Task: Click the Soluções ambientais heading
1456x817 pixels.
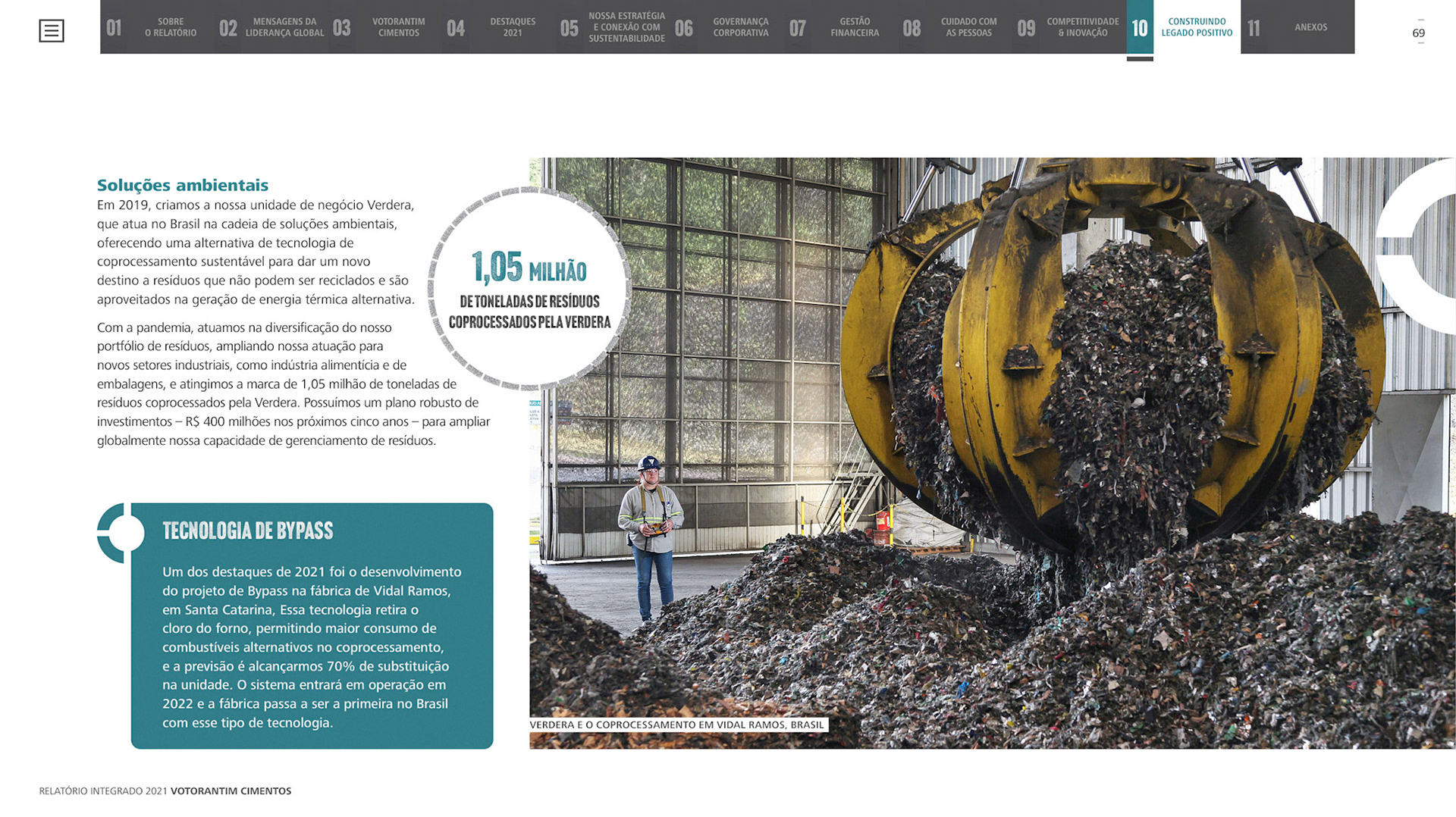Action: [183, 185]
